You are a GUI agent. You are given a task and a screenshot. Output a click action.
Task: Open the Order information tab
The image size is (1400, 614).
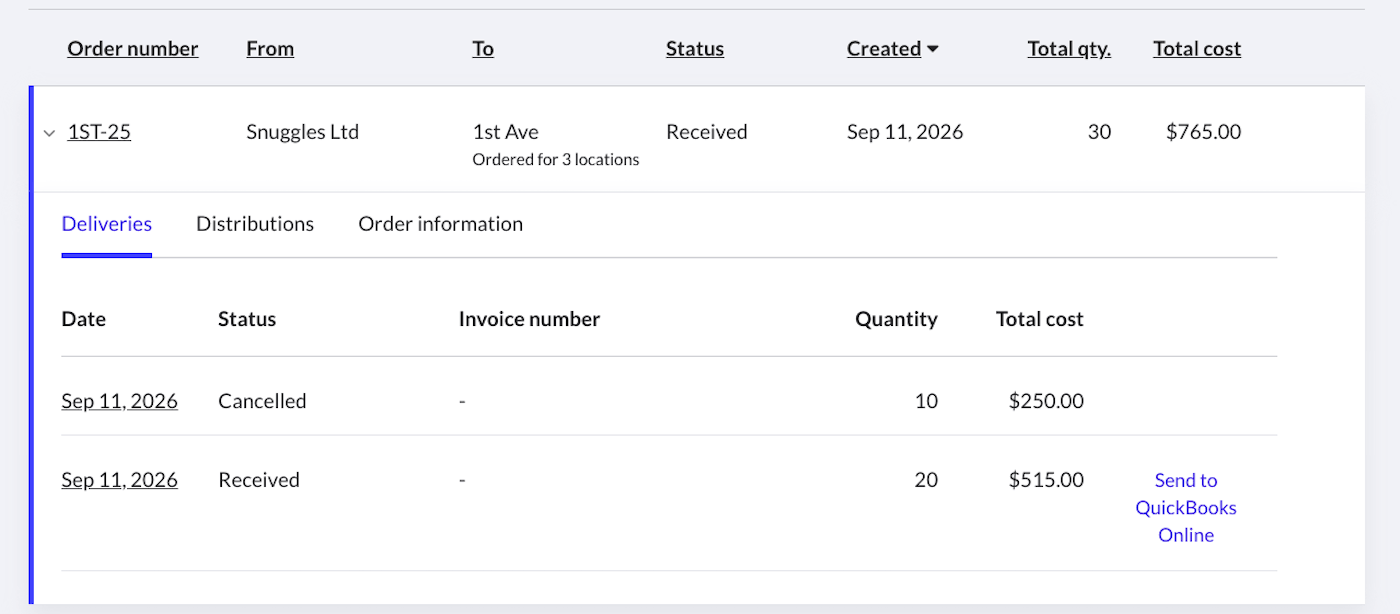[x=441, y=224]
